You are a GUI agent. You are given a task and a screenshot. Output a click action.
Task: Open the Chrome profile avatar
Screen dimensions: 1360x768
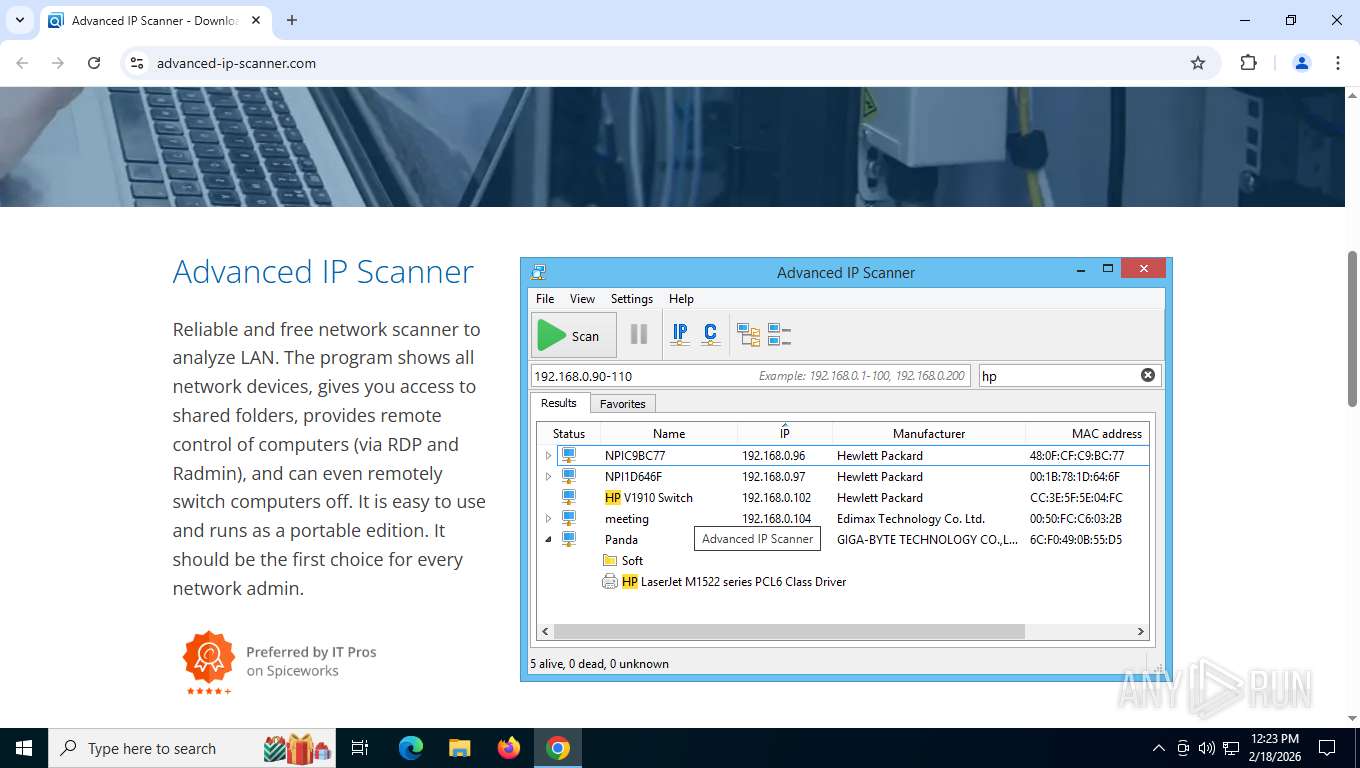1302,63
